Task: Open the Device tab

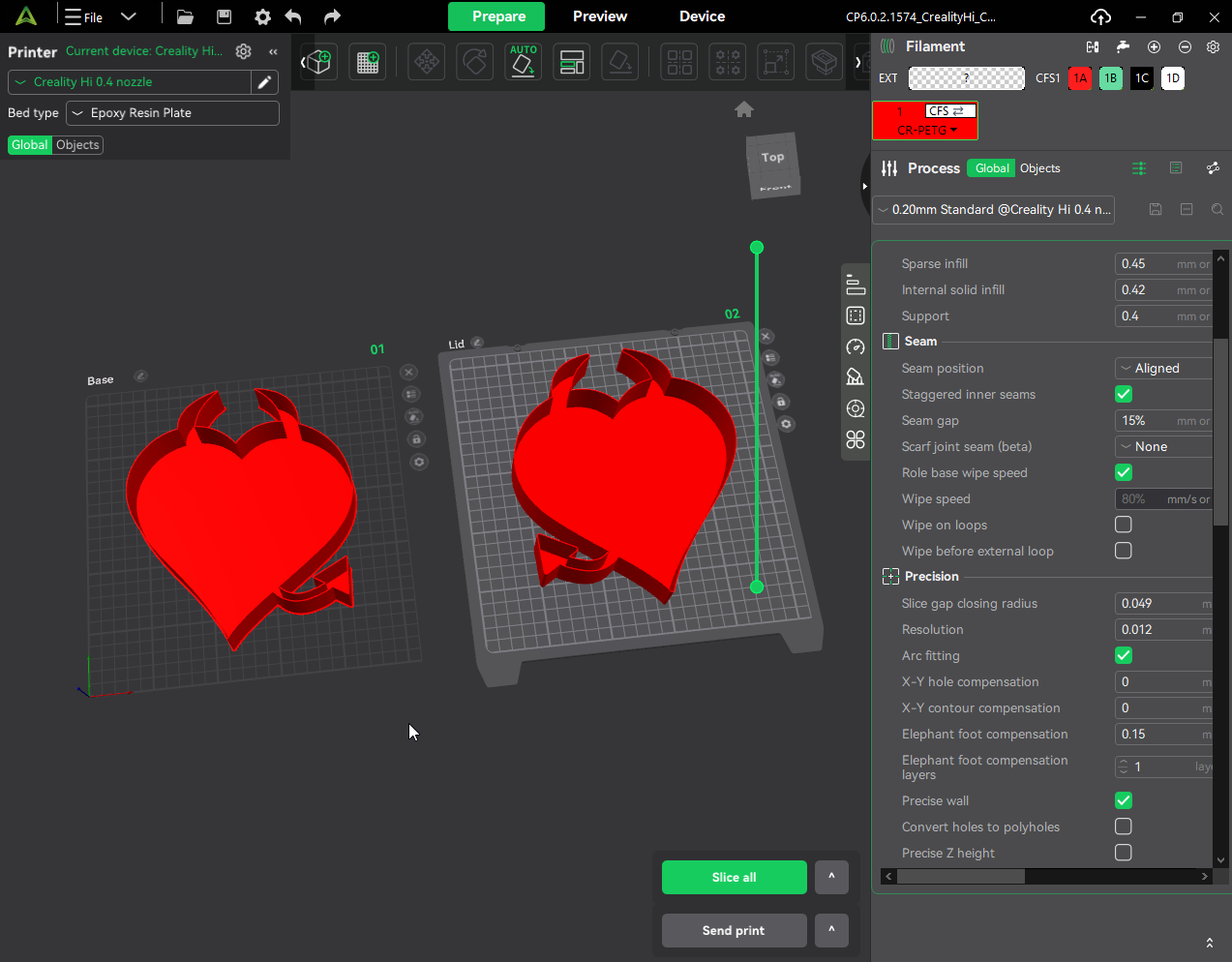Action: [702, 16]
